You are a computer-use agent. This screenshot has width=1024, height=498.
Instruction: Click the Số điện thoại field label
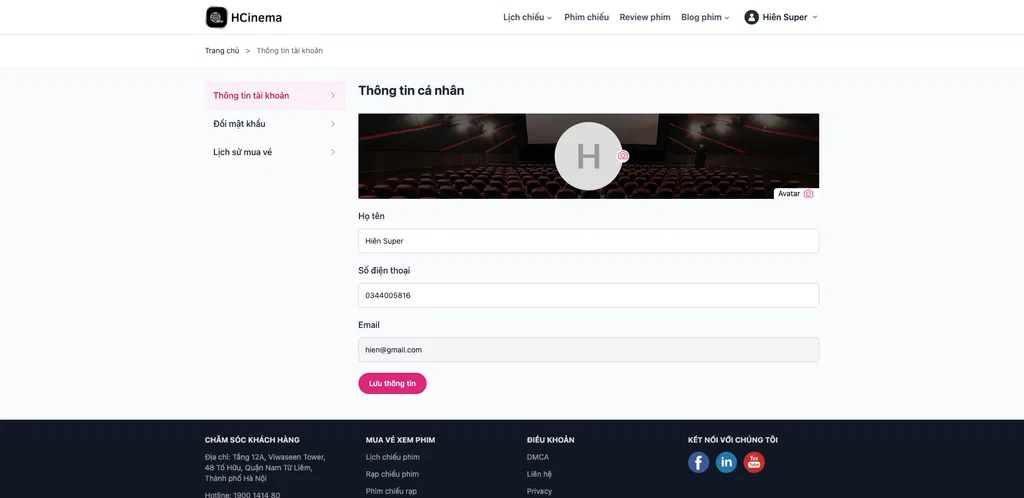tap(384, 270)
